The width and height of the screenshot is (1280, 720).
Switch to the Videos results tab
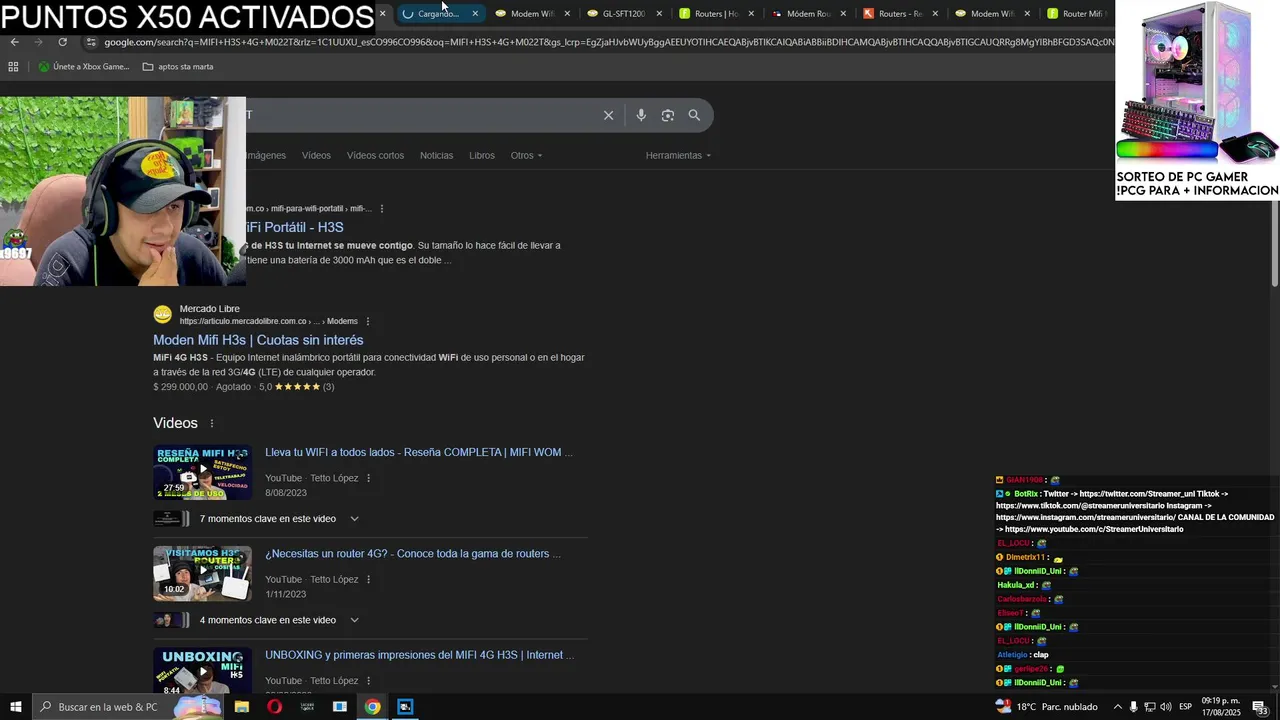click(316, 155)
